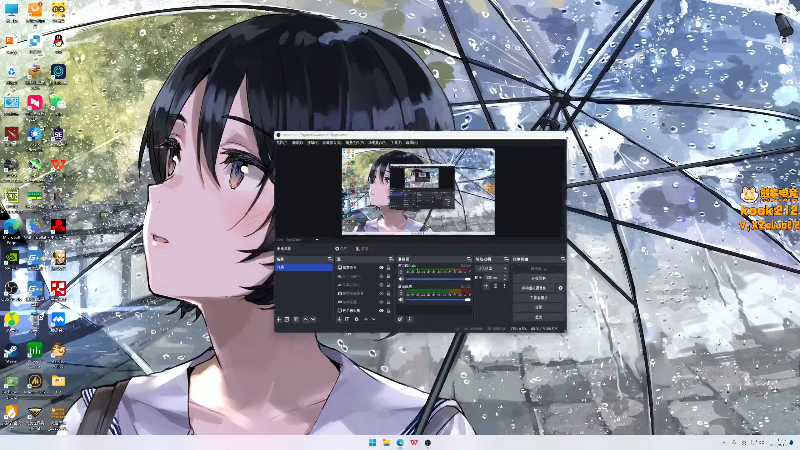Open the Profile menu in OBS
This screenshot has height=450, width=800.
coord(355,143)
